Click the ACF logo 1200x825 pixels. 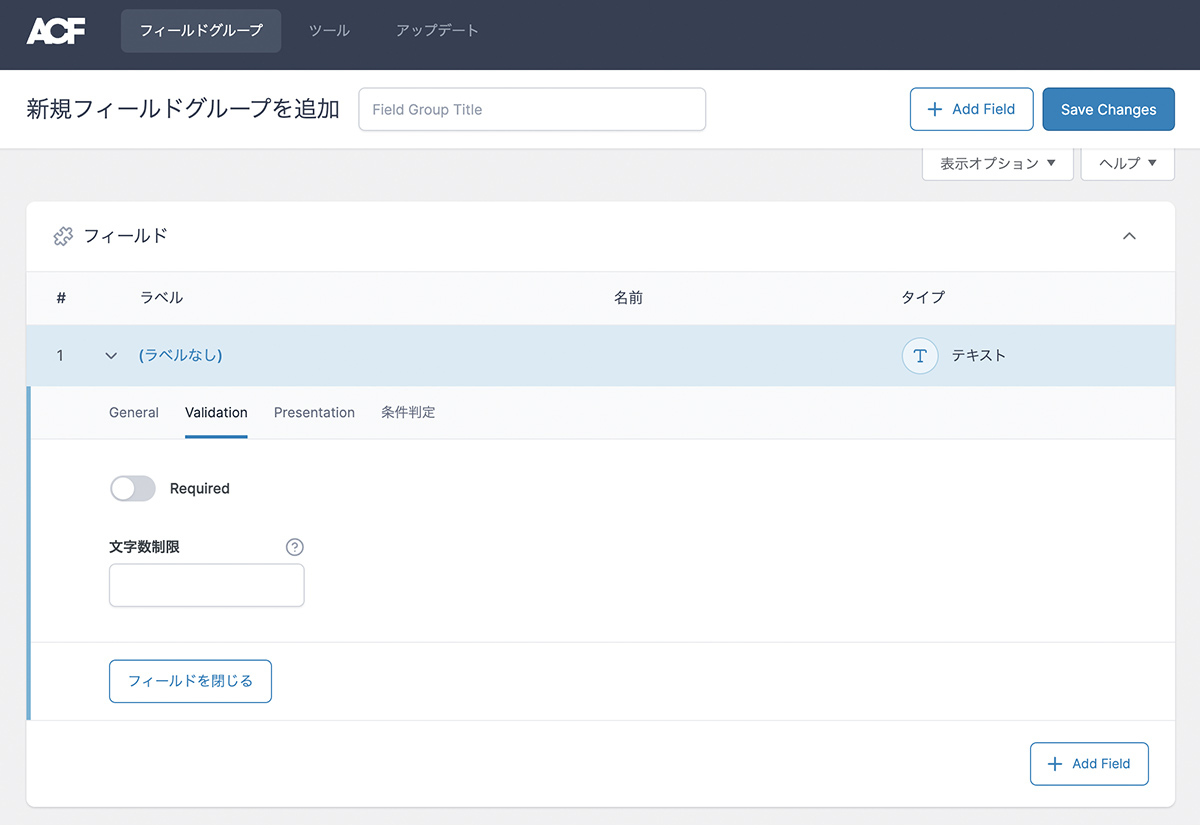click(x=56, y=31)
